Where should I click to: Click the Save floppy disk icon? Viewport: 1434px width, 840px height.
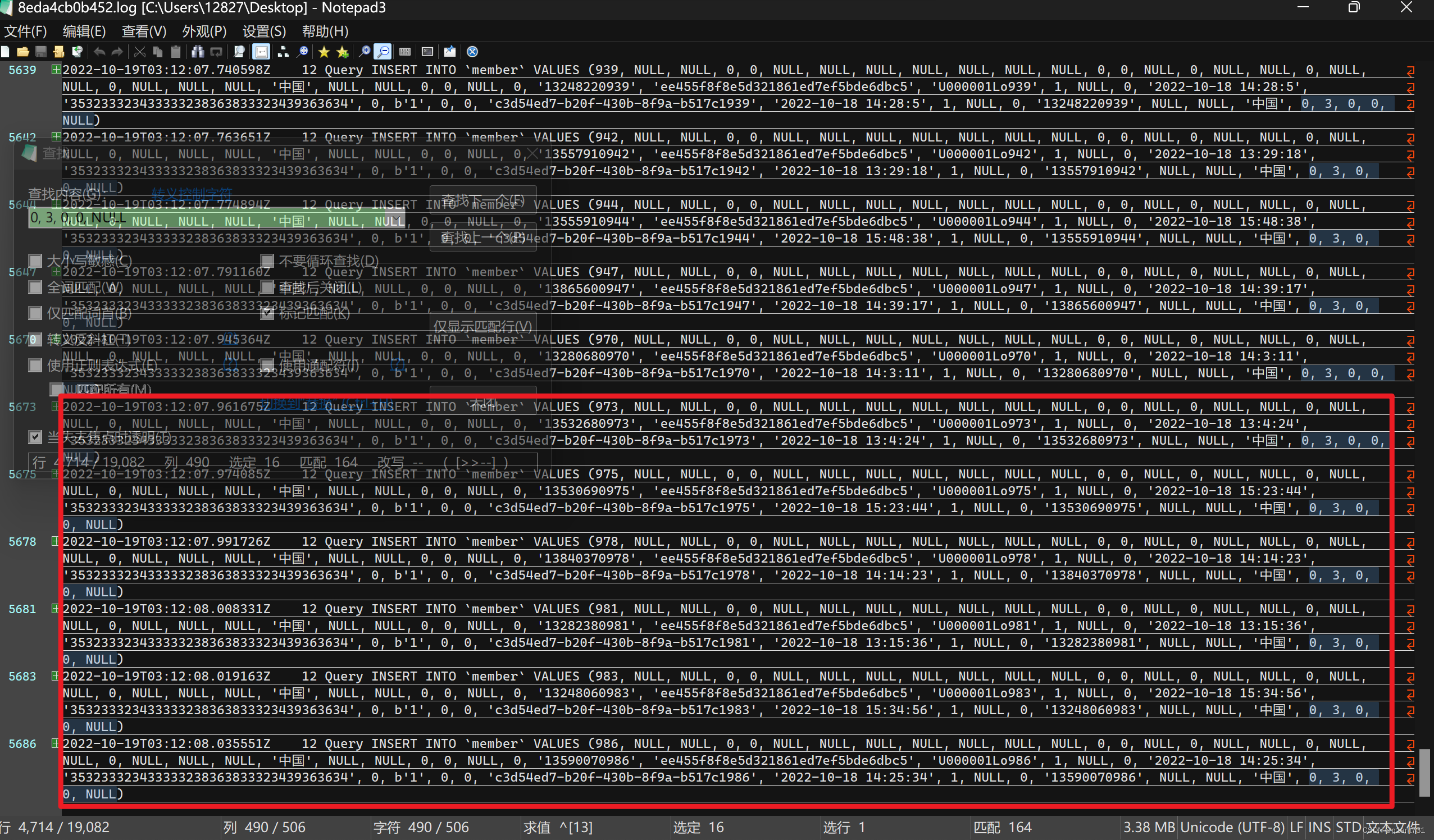[x=41, y=52]
